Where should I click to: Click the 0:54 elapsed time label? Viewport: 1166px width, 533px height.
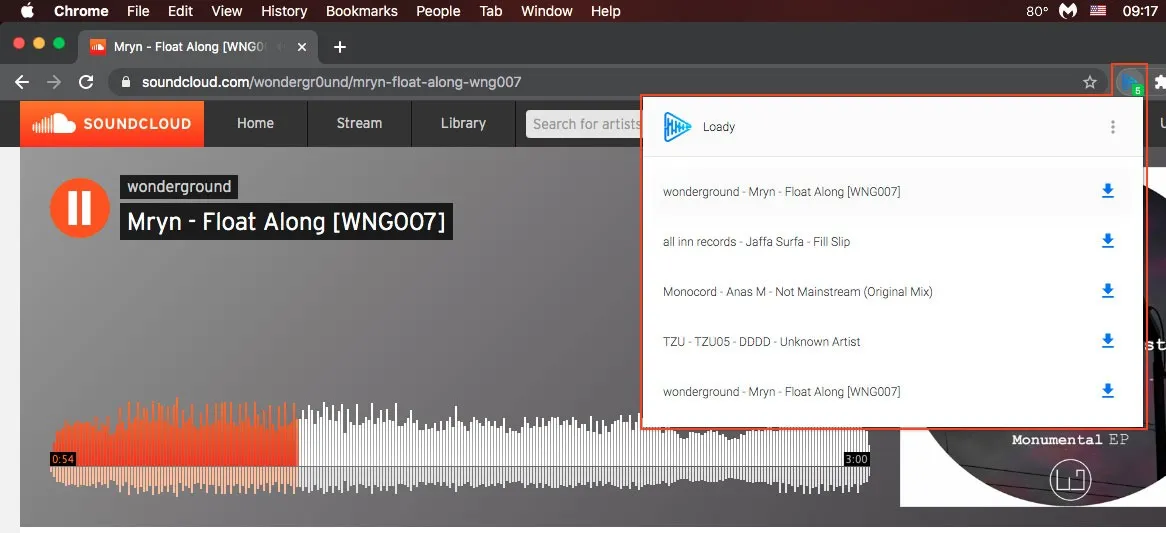tap(62, 459)
